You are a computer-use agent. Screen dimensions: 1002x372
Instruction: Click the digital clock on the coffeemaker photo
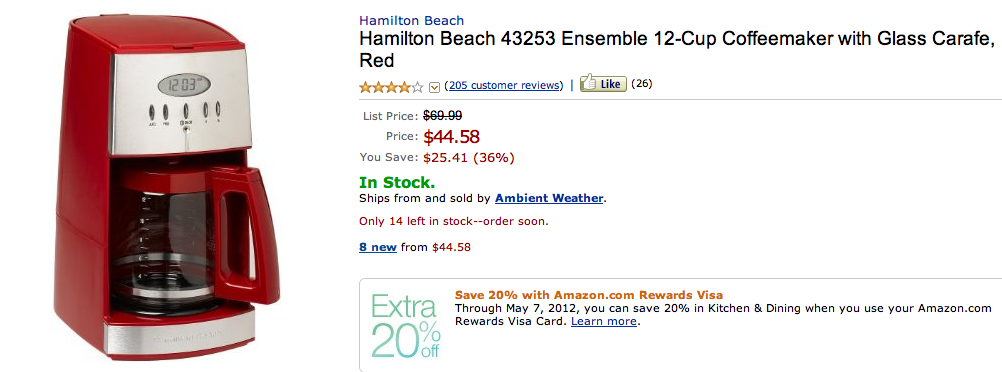(x=183, y=84)
